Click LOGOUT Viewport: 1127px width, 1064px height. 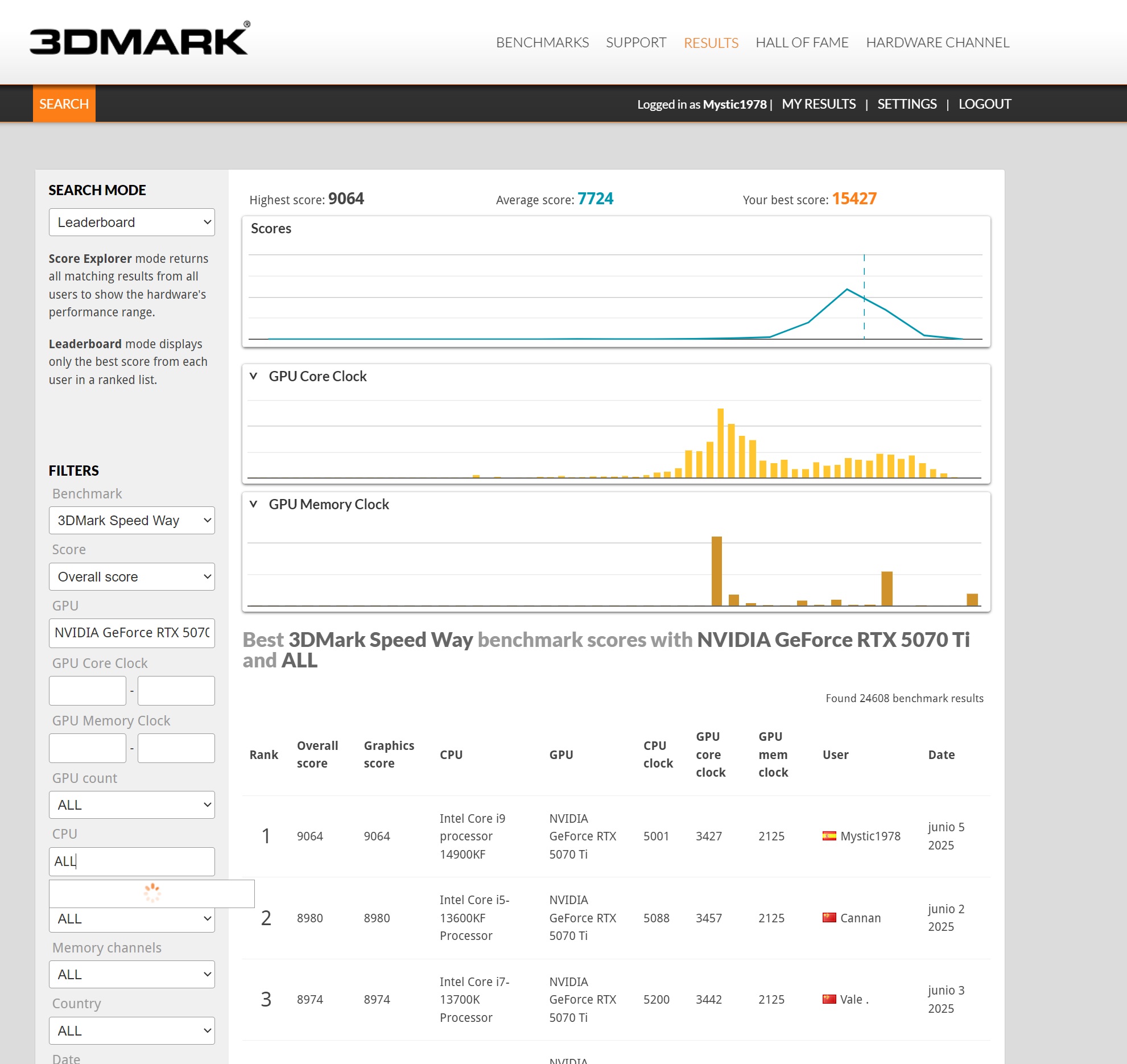point(985,104)
